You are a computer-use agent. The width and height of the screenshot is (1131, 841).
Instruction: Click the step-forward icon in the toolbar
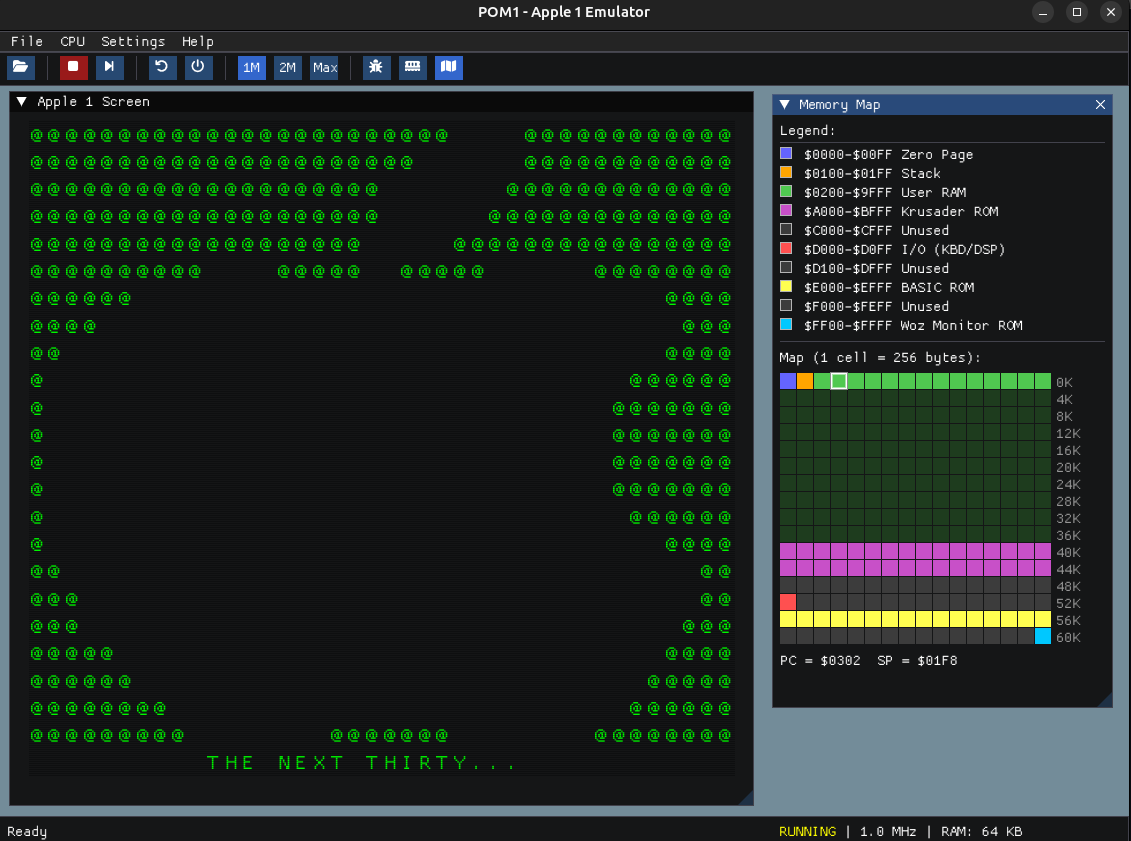109,67
